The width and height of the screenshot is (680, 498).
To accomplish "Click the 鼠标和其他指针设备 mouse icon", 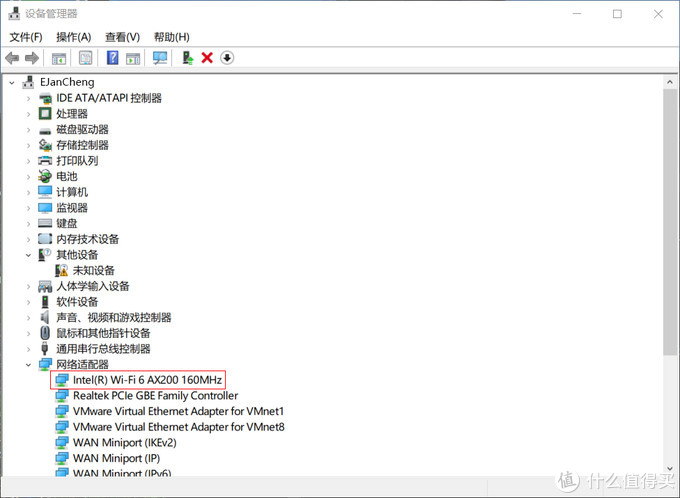I will (x=45, y=333).
